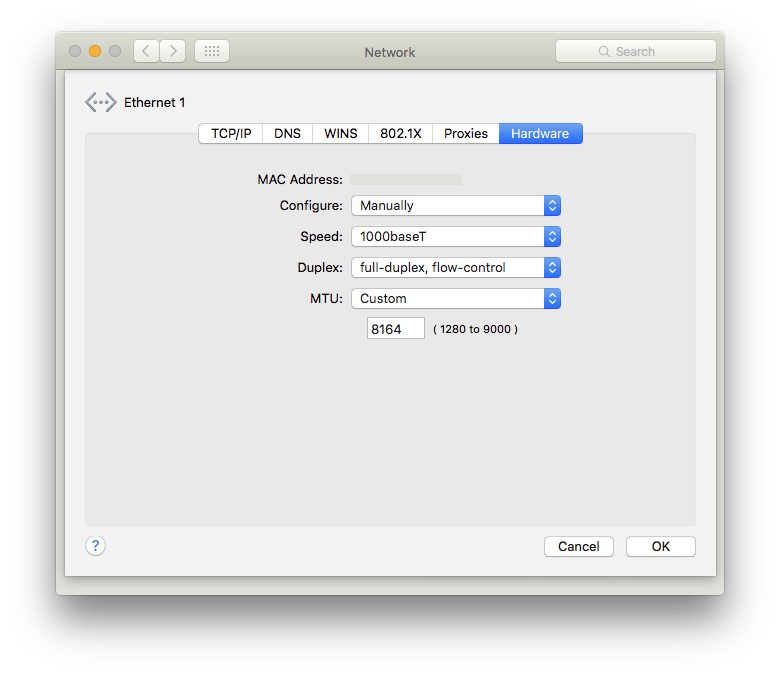The height and width of the screenshot is (675, 780).
Task: Click the 'Configure:' label
Action: pos(311,206)
